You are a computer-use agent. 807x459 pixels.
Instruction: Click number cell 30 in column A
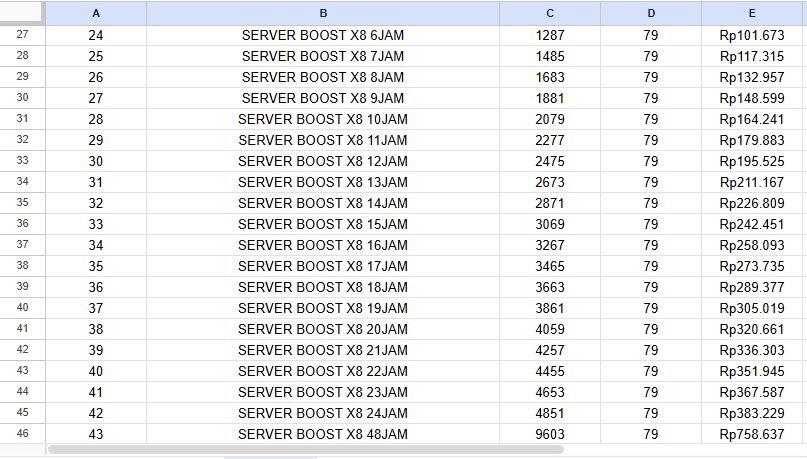pos(96,162)
